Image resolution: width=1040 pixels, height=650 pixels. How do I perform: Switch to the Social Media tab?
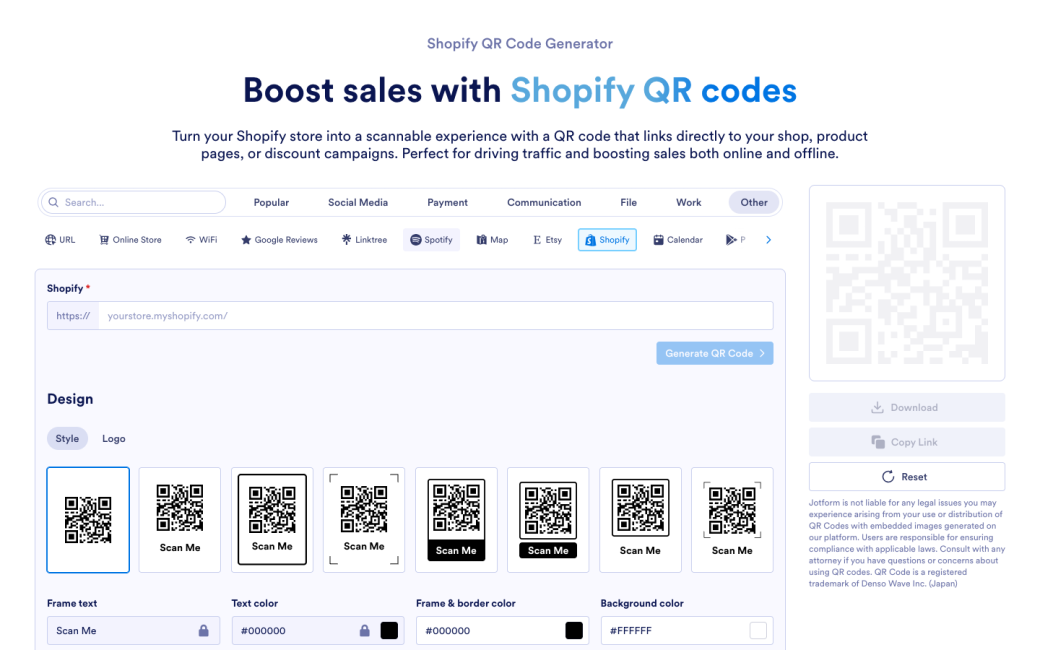coord(358,202)
